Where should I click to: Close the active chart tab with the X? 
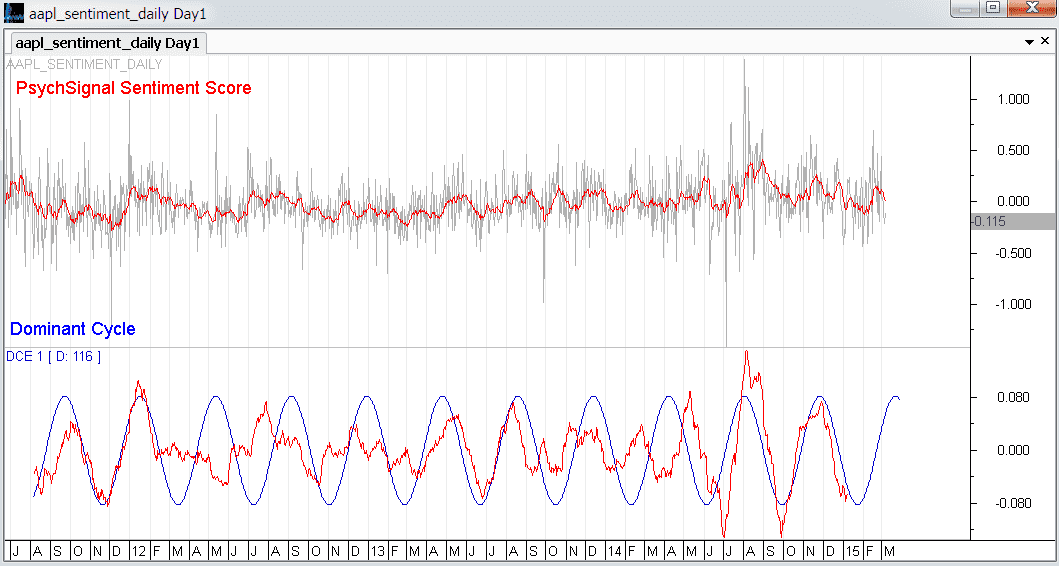(x=1045, y=42)
